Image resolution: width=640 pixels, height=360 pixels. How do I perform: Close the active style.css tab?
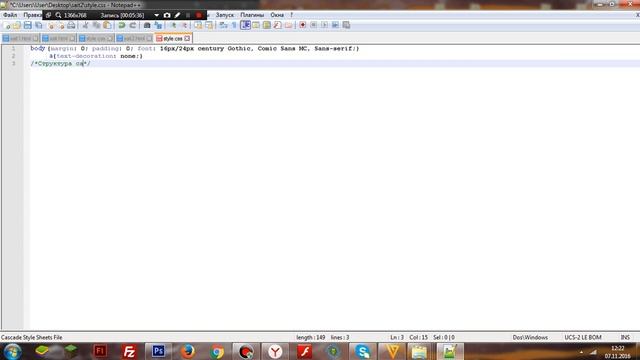(187, 38)
